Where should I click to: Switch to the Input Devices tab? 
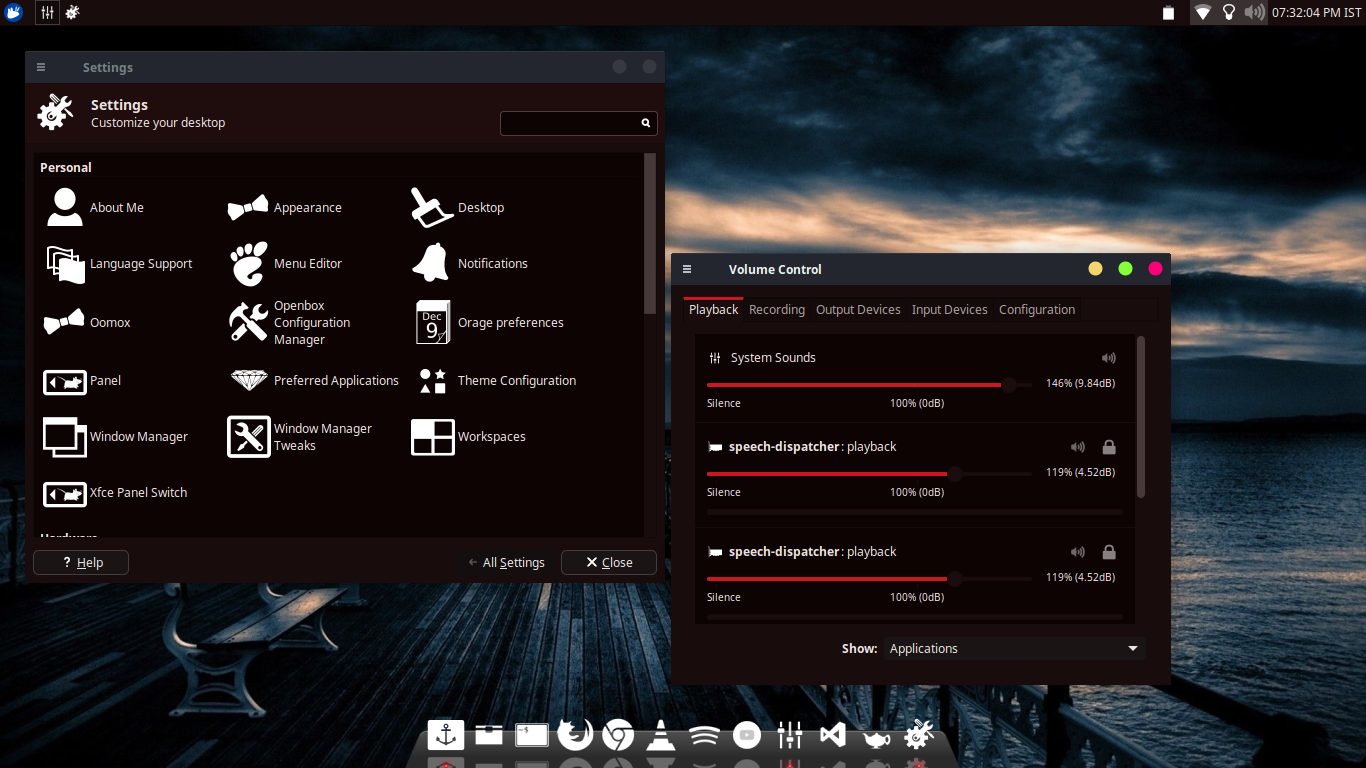coord(950,310)
